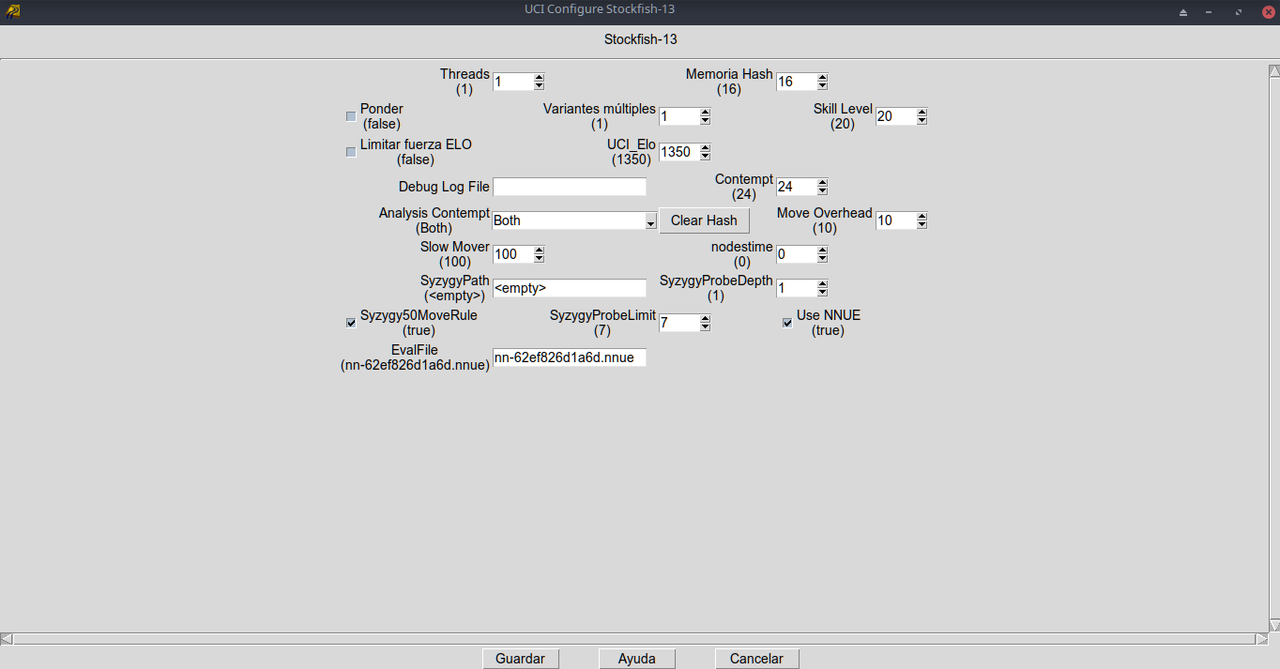Click the Move Overhead value field
The image size is (1280, 669).
(896, 221)
